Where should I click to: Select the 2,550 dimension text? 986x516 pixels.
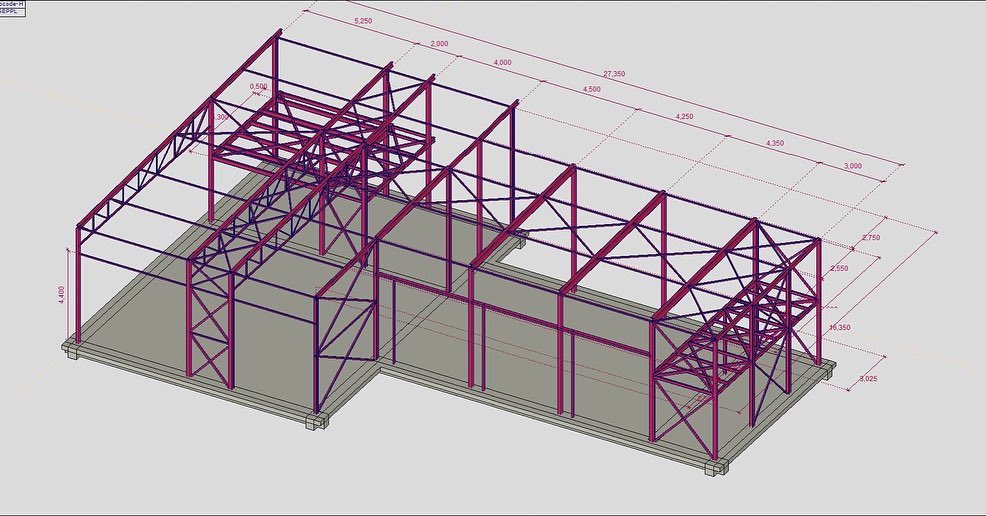tap(838, 269)
